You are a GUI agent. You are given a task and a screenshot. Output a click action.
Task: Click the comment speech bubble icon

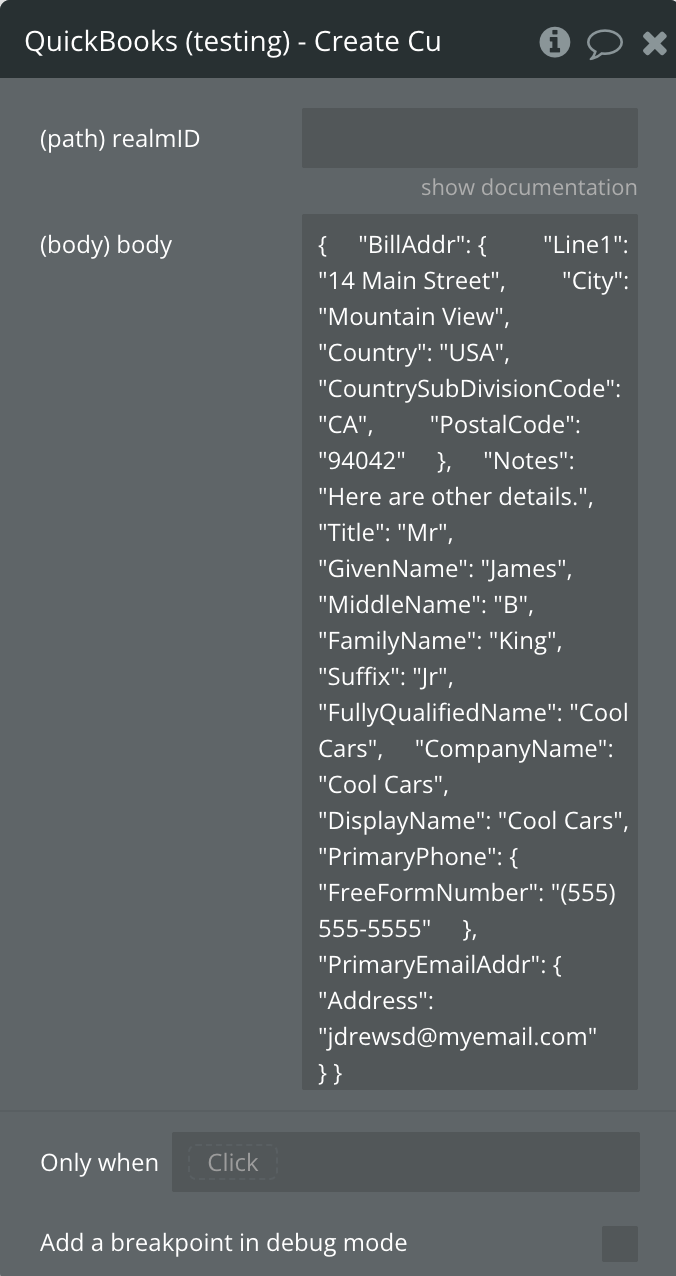tap(604, 43)
